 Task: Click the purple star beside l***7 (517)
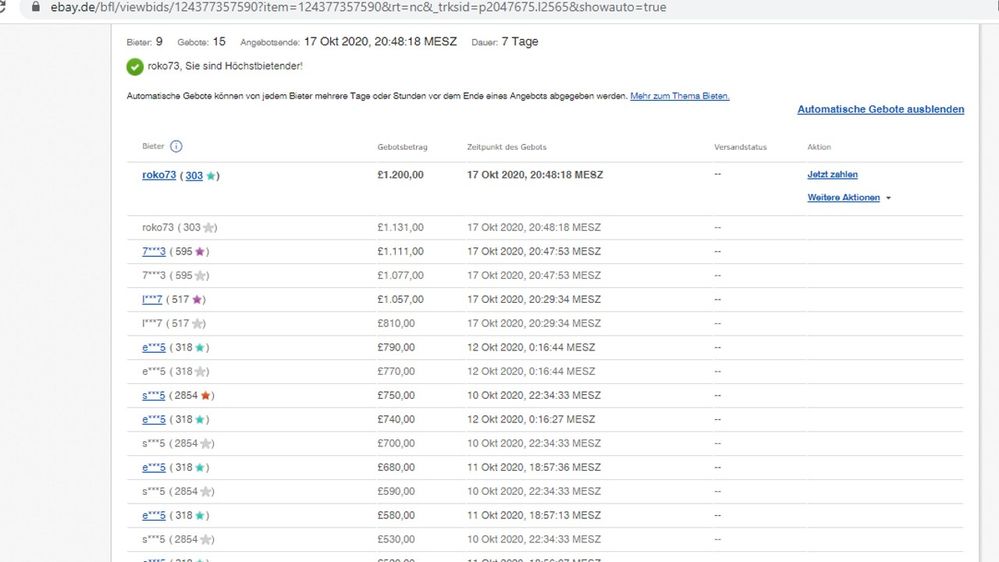tap(197, 299)
